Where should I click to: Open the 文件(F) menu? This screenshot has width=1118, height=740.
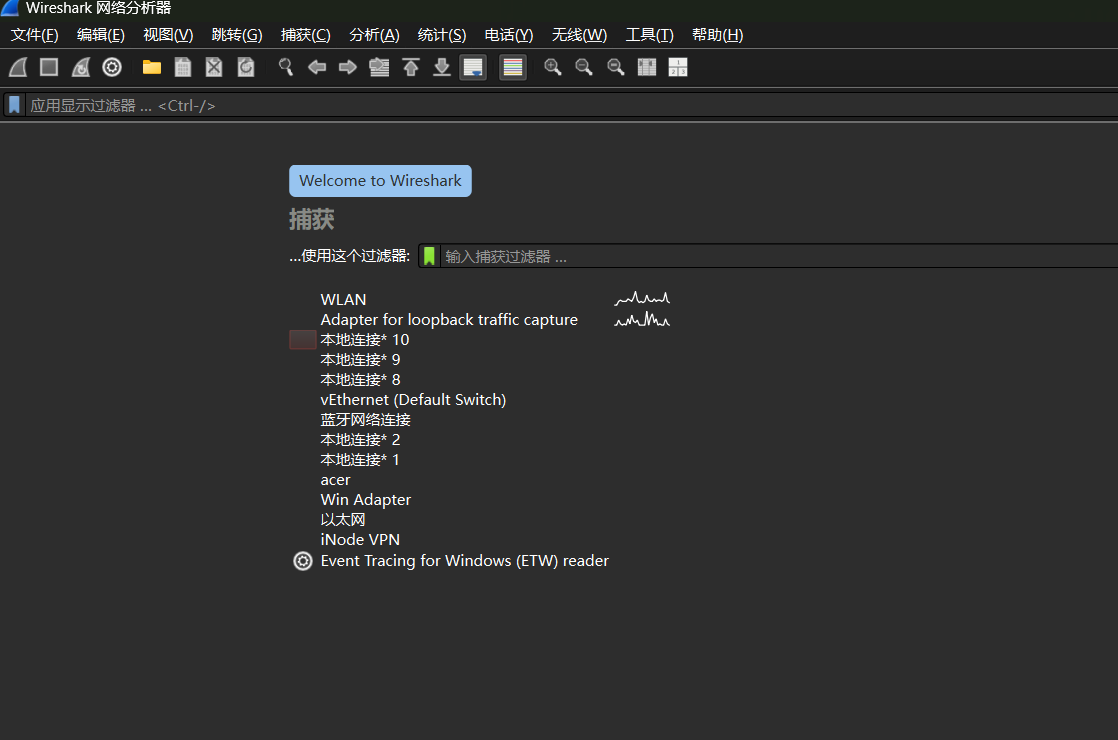tap(34, 35)
